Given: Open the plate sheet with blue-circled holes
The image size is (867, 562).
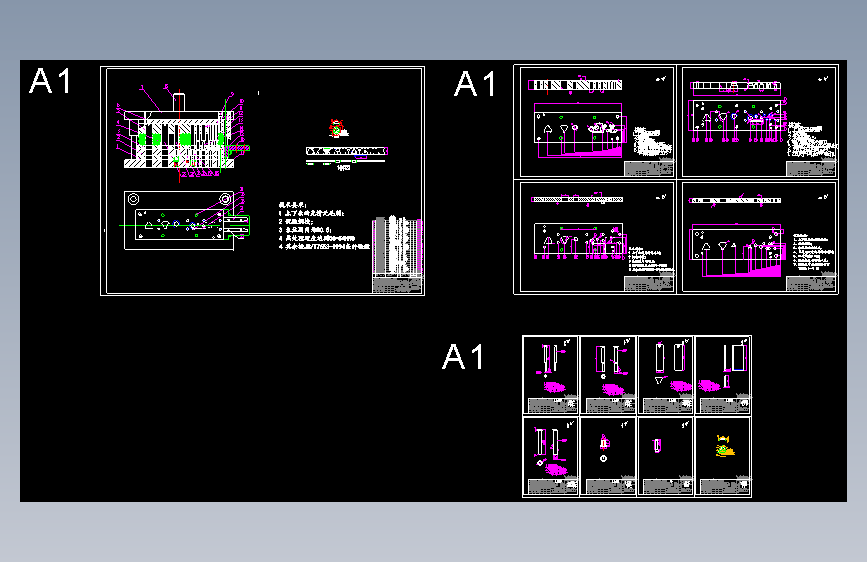Looking at the screenshot, I should pyautogui.click(x=760, y=121).
